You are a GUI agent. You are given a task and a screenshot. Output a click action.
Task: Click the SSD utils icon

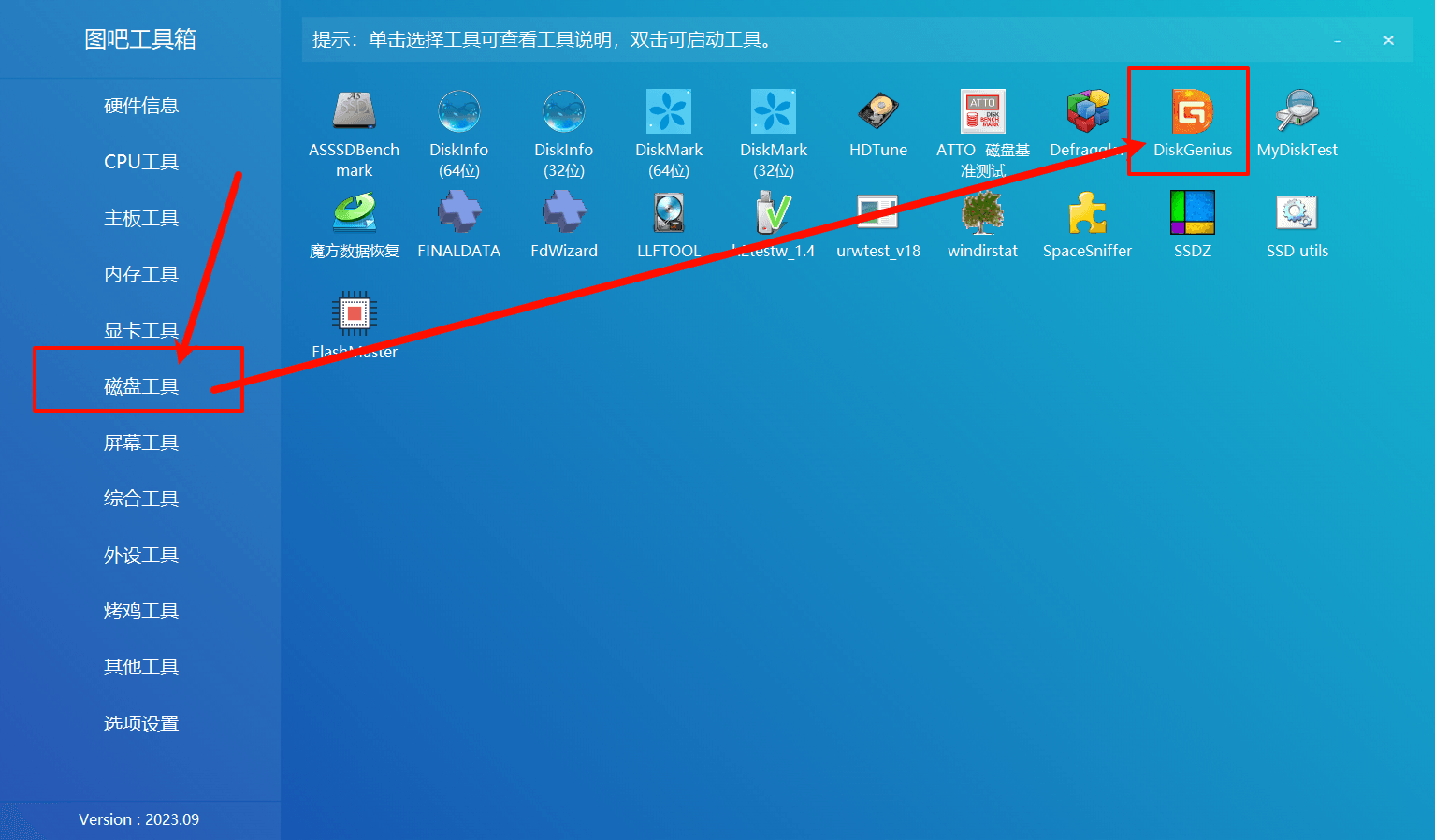1297,213
